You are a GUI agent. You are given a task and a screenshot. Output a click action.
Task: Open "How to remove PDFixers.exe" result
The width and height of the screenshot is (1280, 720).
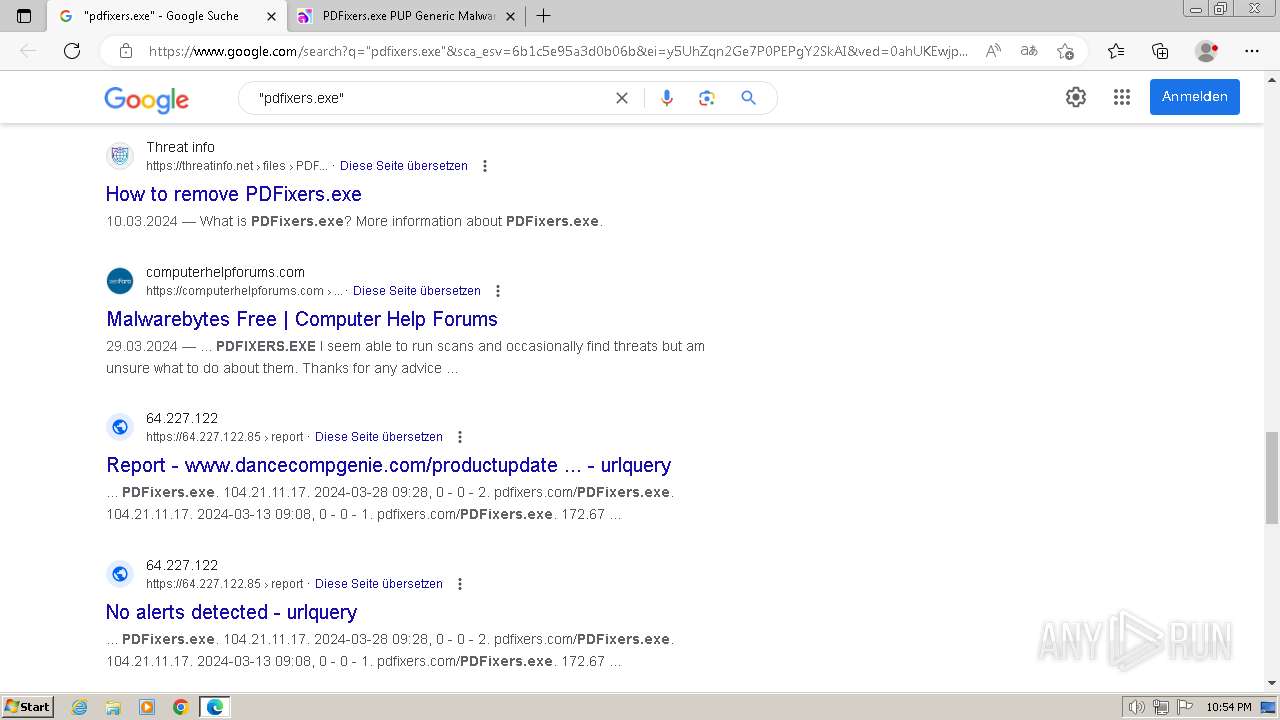tap(234, 194)
